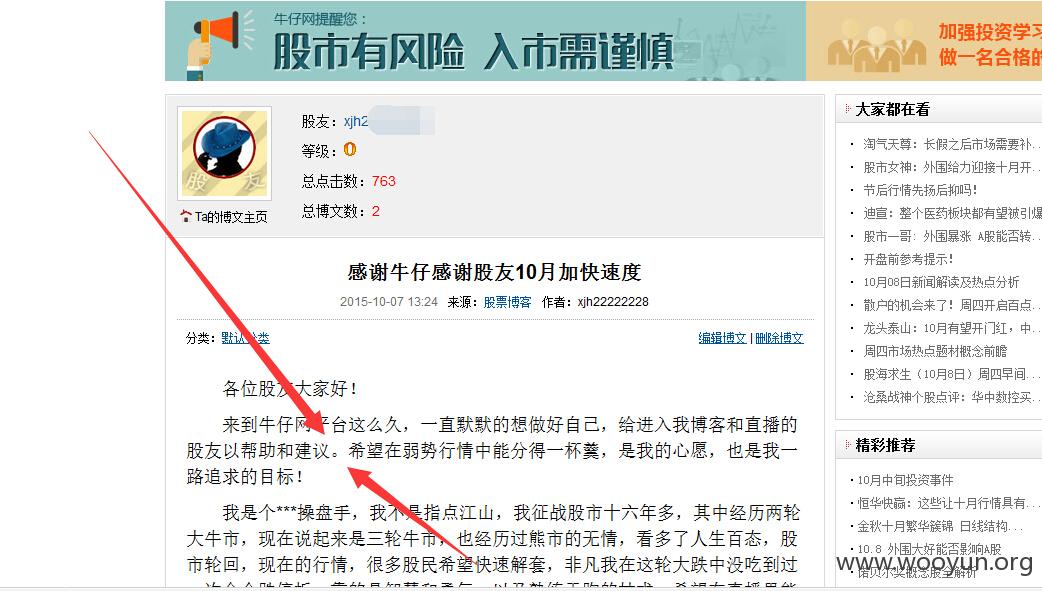Click the 删除博文 link

pos(780,338)
